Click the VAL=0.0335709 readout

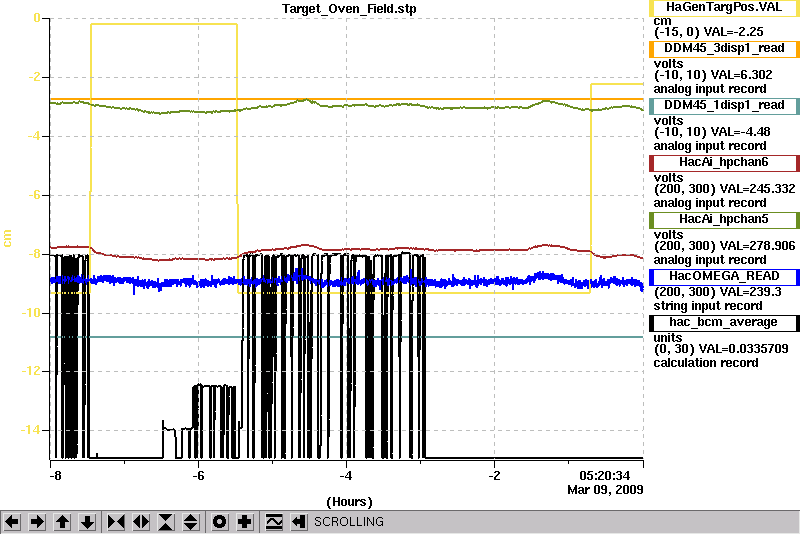coord(743,349)
